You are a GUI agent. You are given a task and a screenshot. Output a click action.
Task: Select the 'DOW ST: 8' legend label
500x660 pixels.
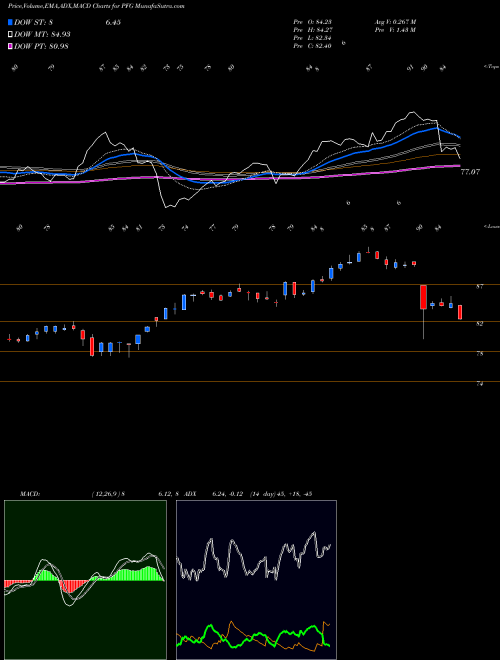tap(33, 22)
